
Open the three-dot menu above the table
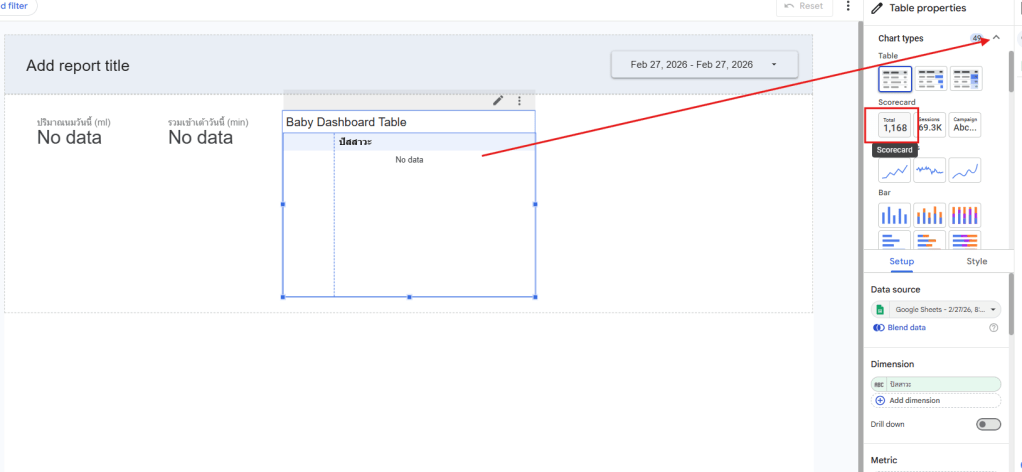pyautogui.click(x=519, y=100)
